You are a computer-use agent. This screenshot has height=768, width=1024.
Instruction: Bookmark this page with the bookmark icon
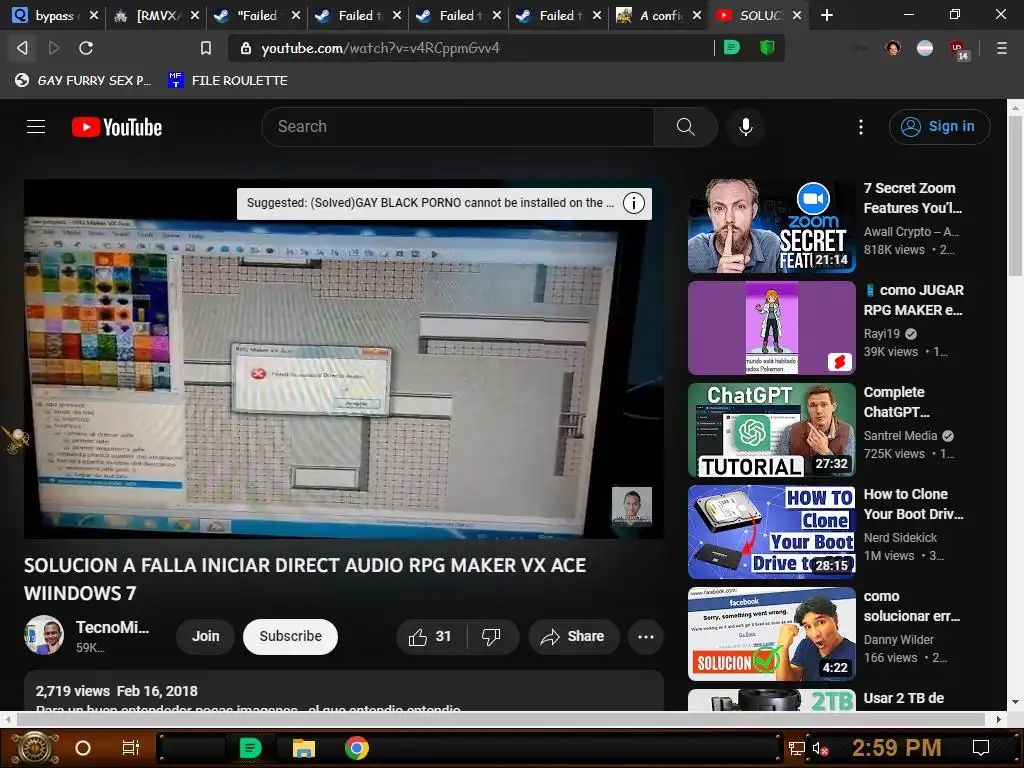coord(206,48)
